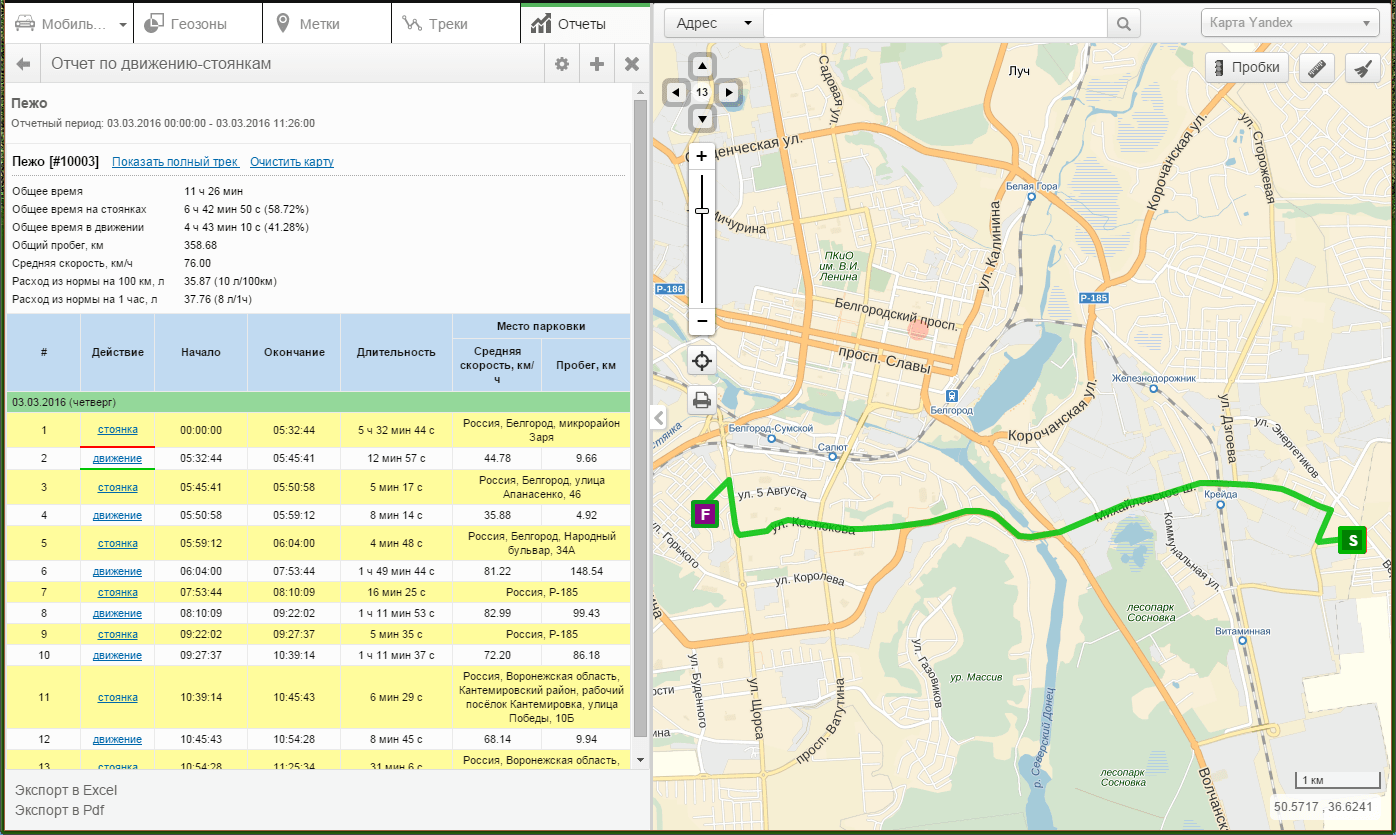
Task: Open the 'движение' link in row 12
Action: pyautogui.click(x=118, y=739)
